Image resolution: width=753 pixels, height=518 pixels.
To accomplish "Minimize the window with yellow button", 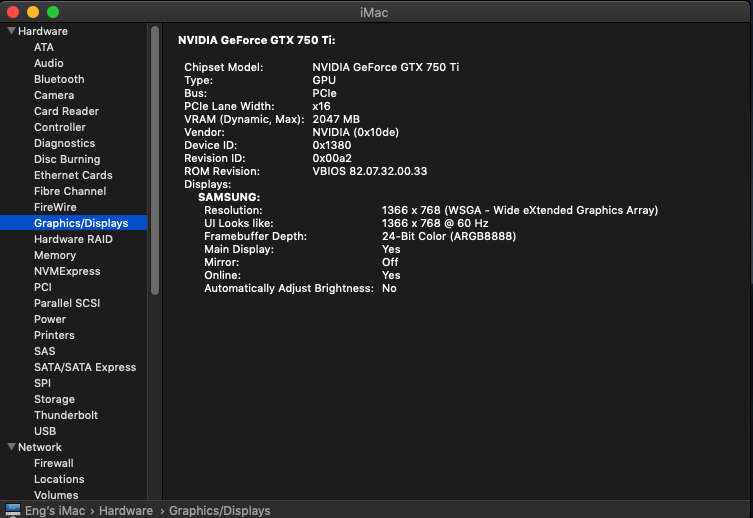I will (x=33, y=12).
